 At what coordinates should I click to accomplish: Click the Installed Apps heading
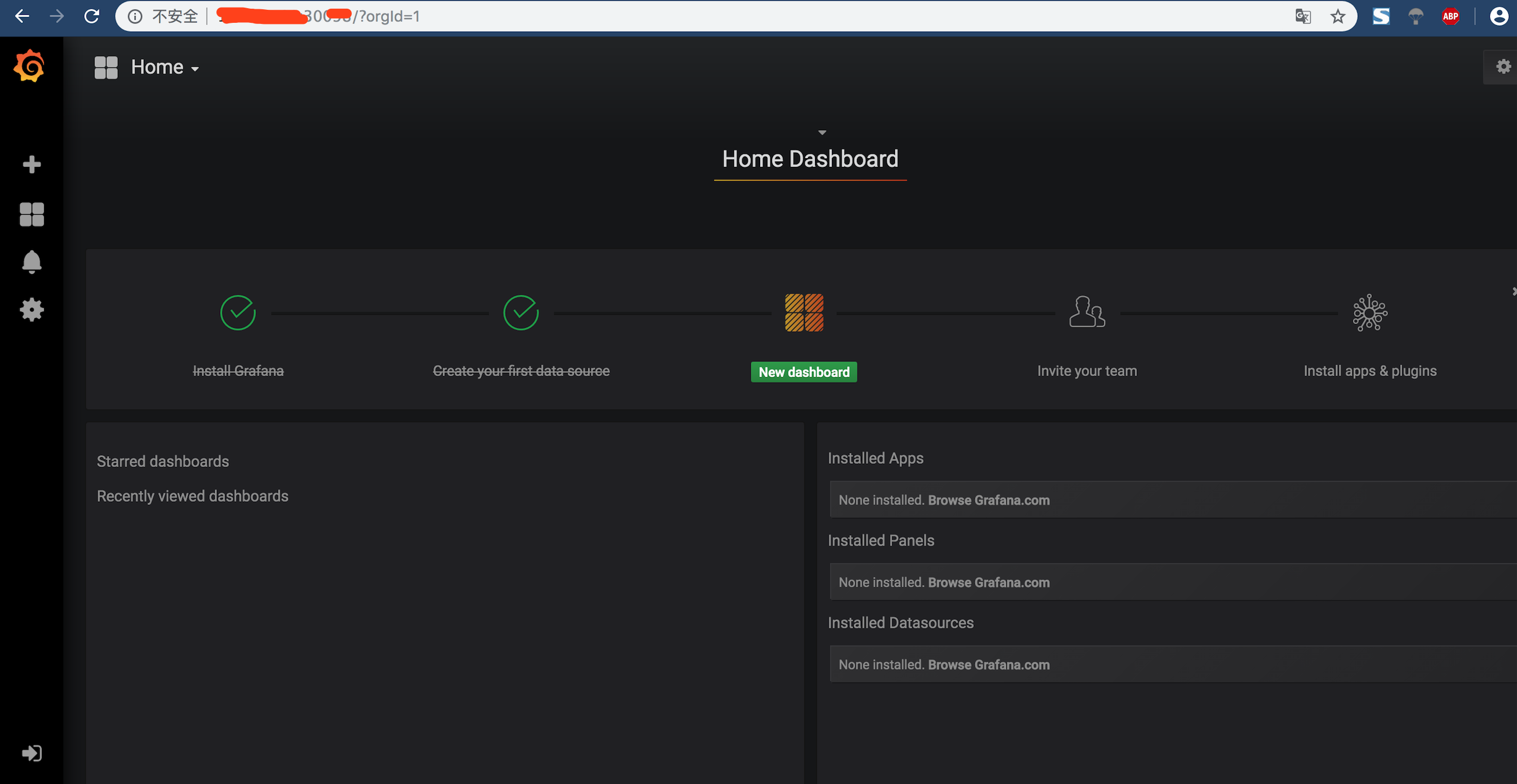click(x=876, y=458)
